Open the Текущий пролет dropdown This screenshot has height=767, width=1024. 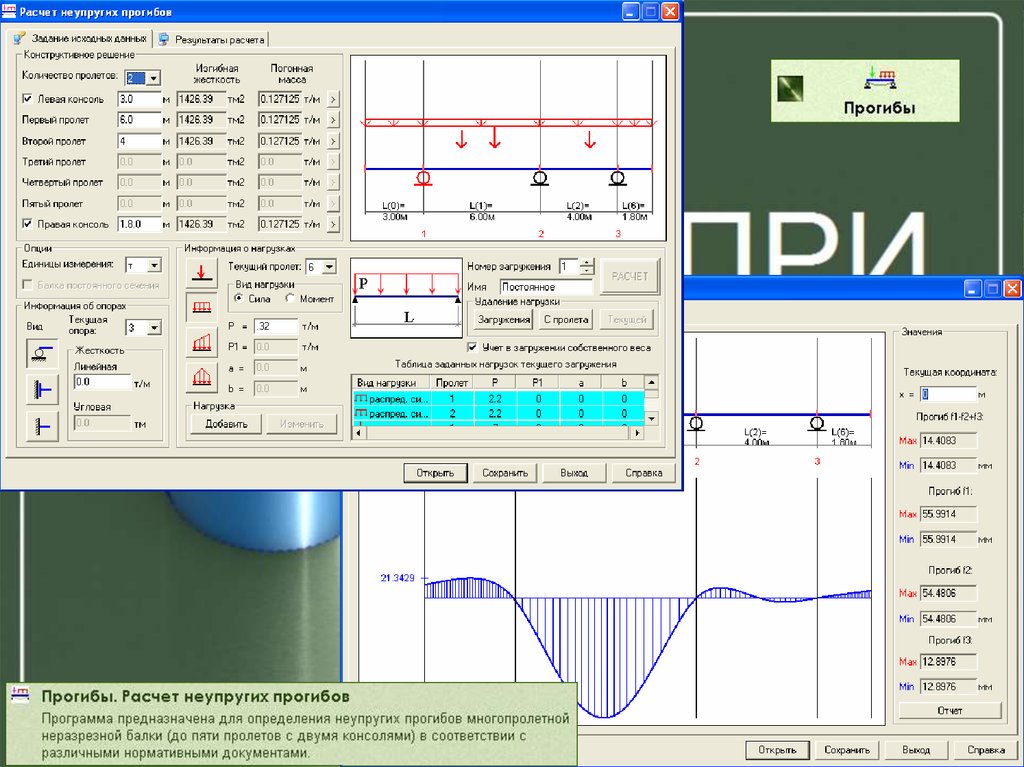pos(331,267)
